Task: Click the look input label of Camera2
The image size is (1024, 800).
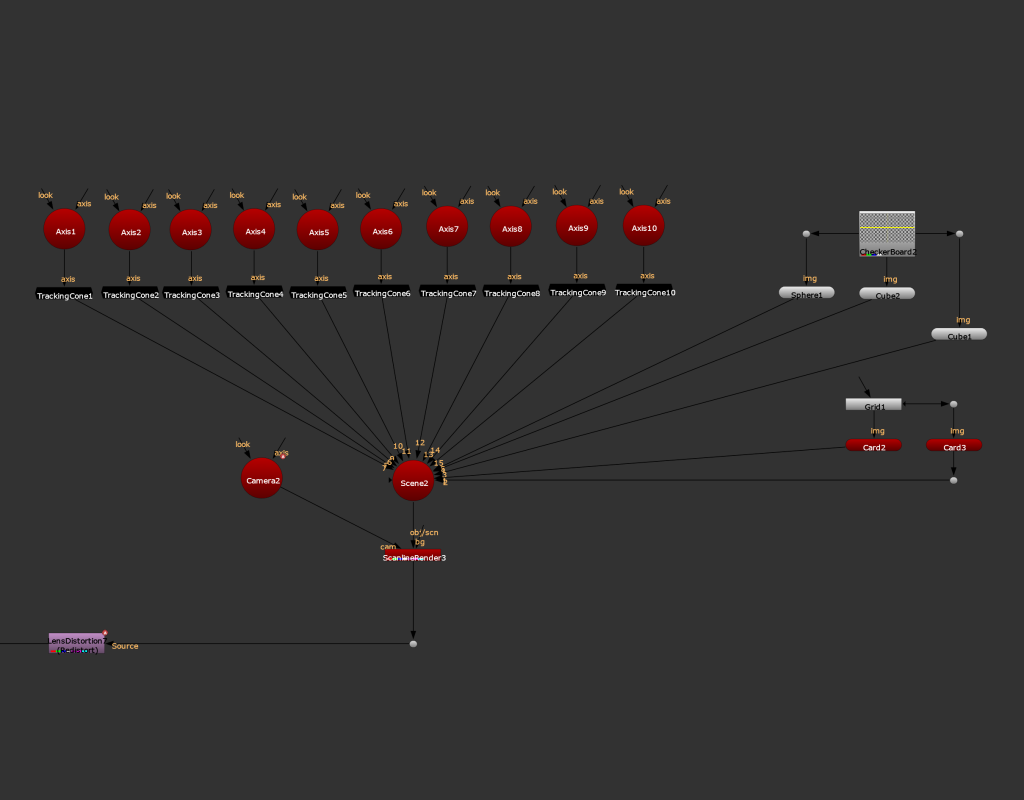Action: click(243, 444)
